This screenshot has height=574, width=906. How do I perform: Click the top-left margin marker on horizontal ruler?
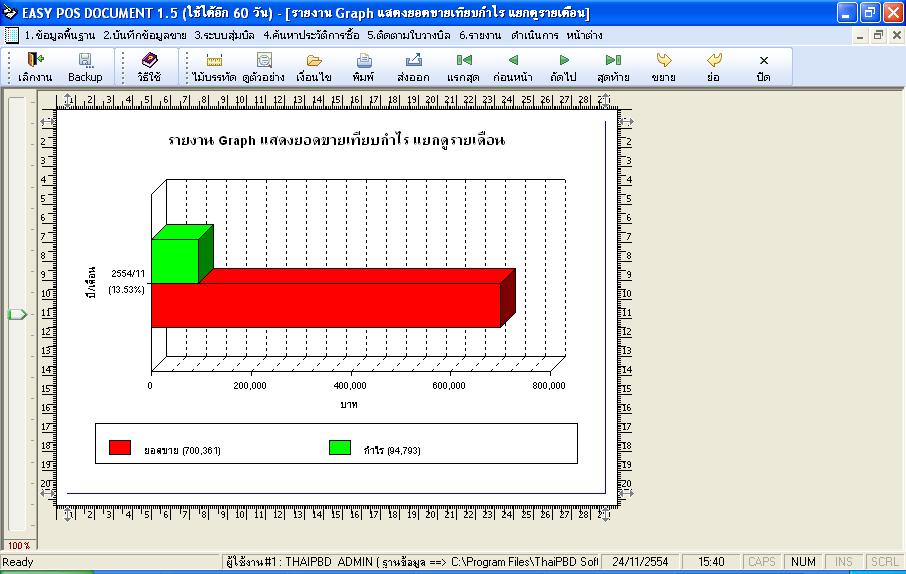pyautogui.click(x=68, y=101)
